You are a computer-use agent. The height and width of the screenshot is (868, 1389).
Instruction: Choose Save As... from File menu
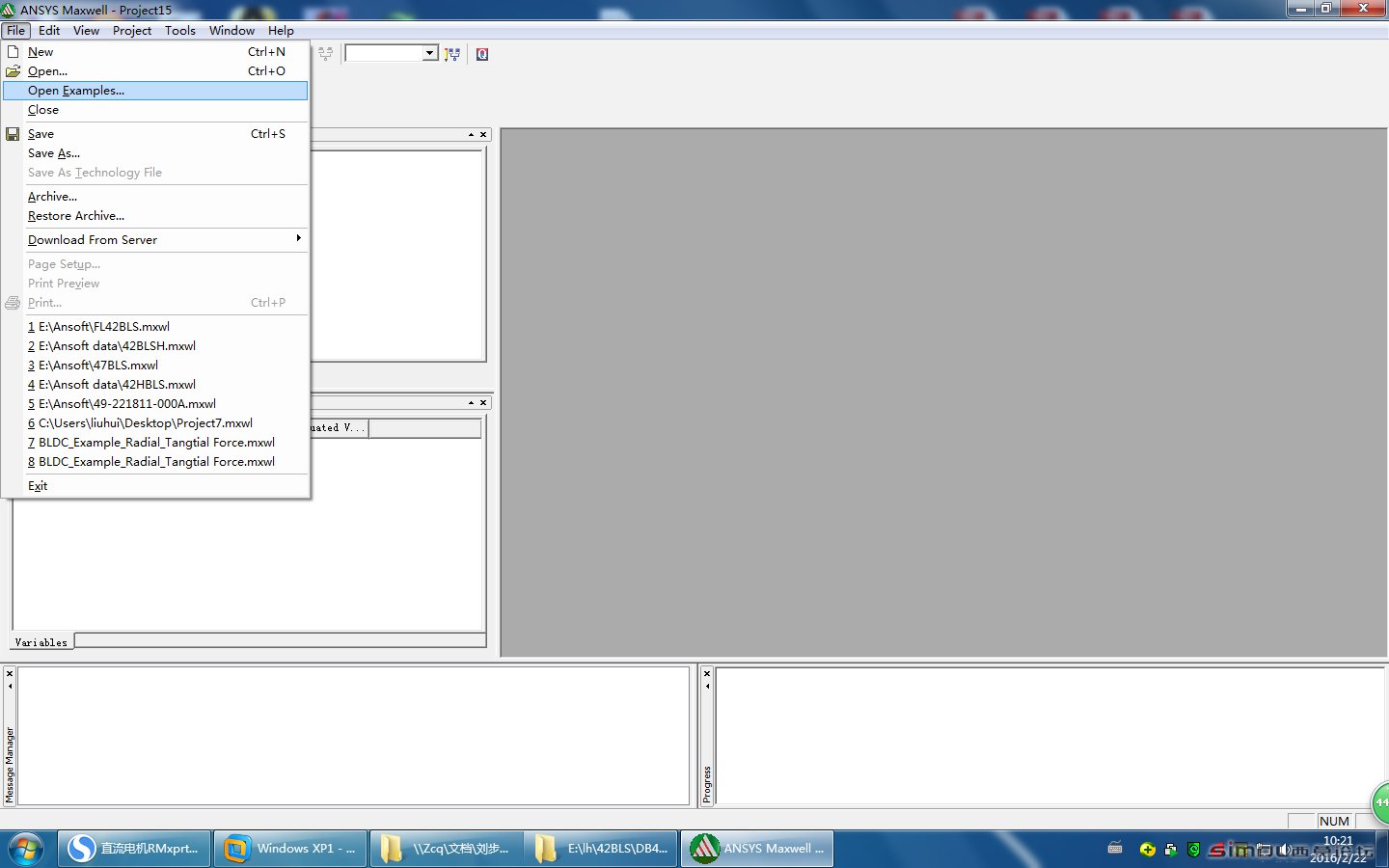155,153
